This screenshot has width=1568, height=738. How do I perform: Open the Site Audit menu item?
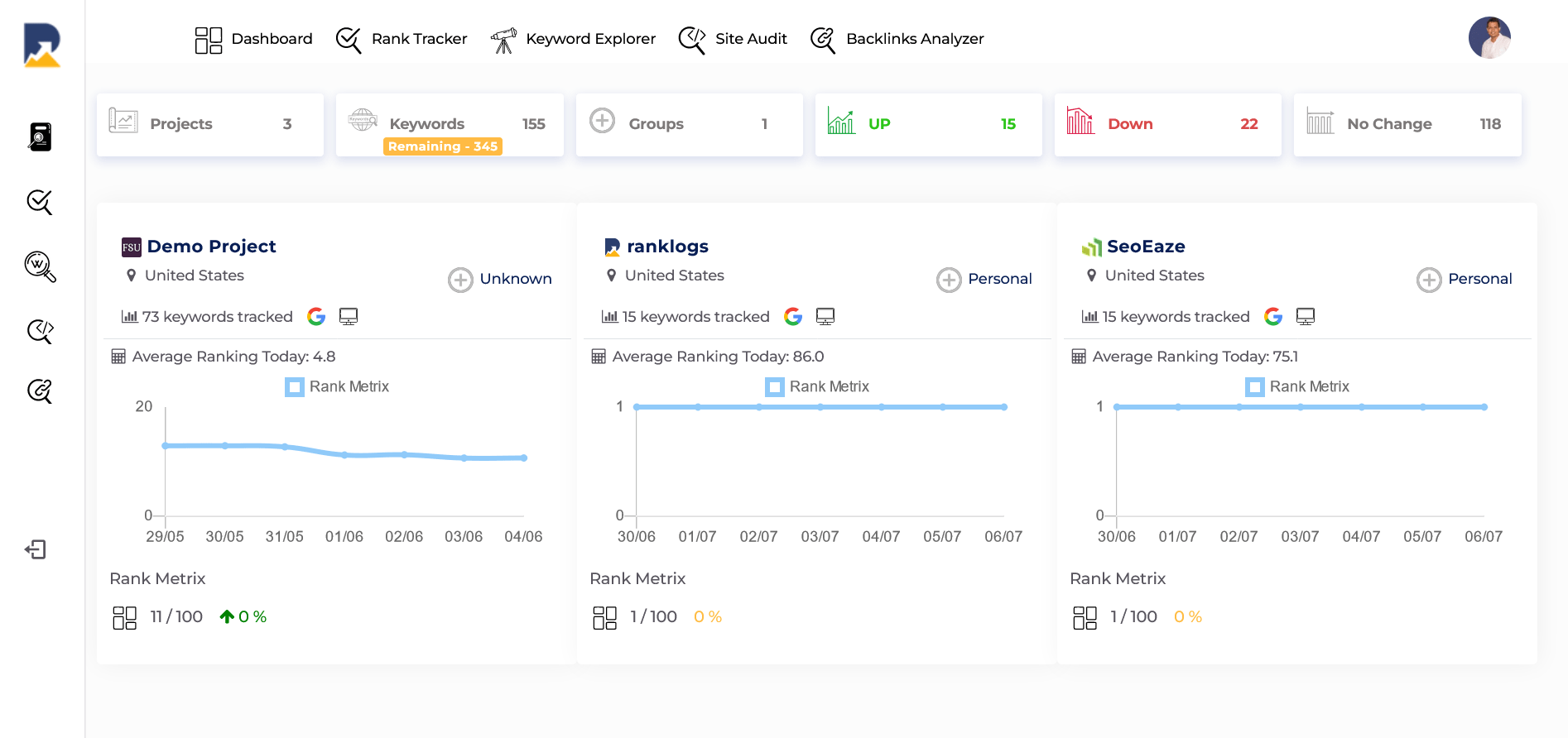(x=751, y=39)
